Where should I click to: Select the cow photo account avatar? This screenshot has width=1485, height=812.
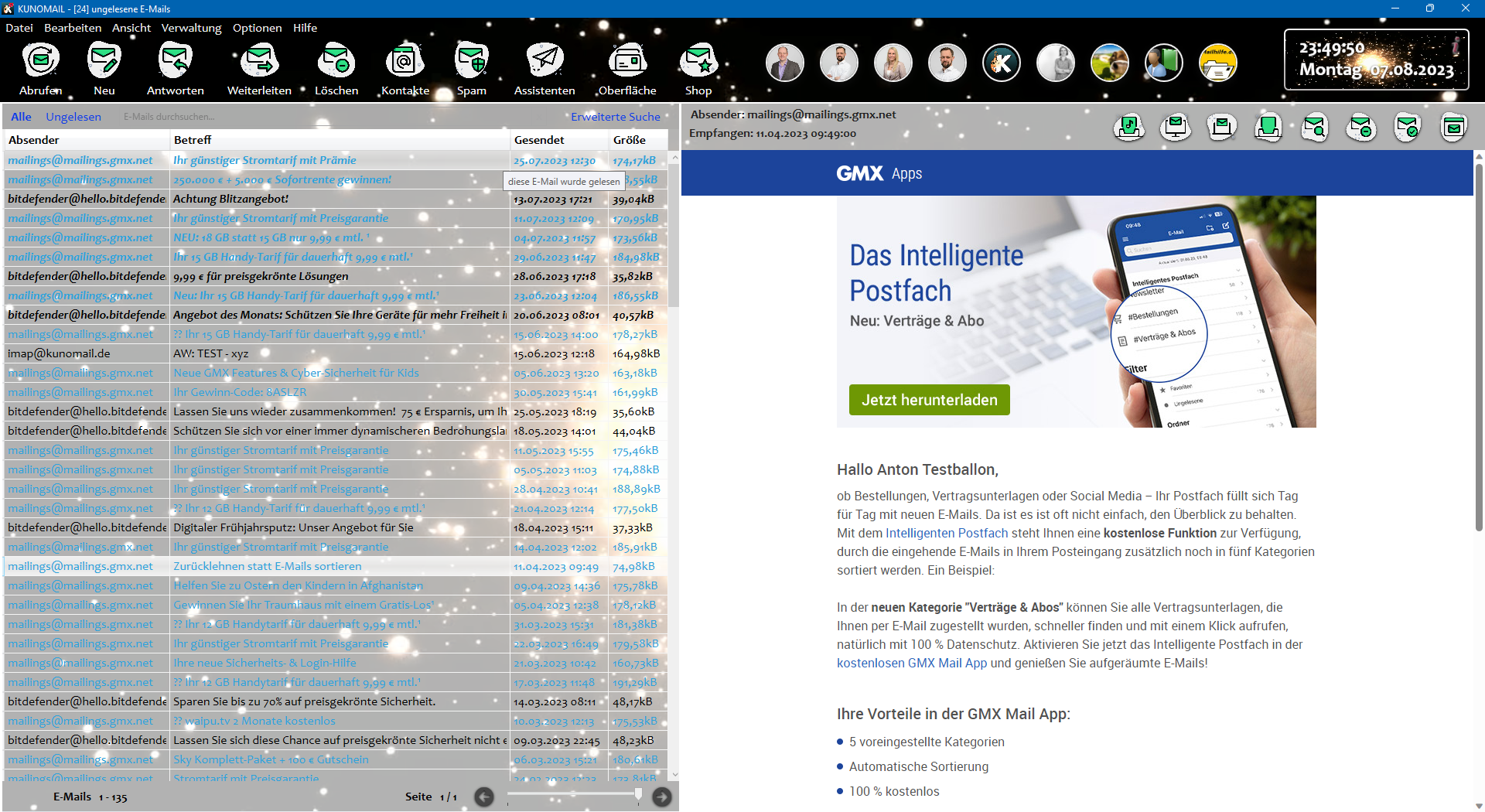point(1110,63)
